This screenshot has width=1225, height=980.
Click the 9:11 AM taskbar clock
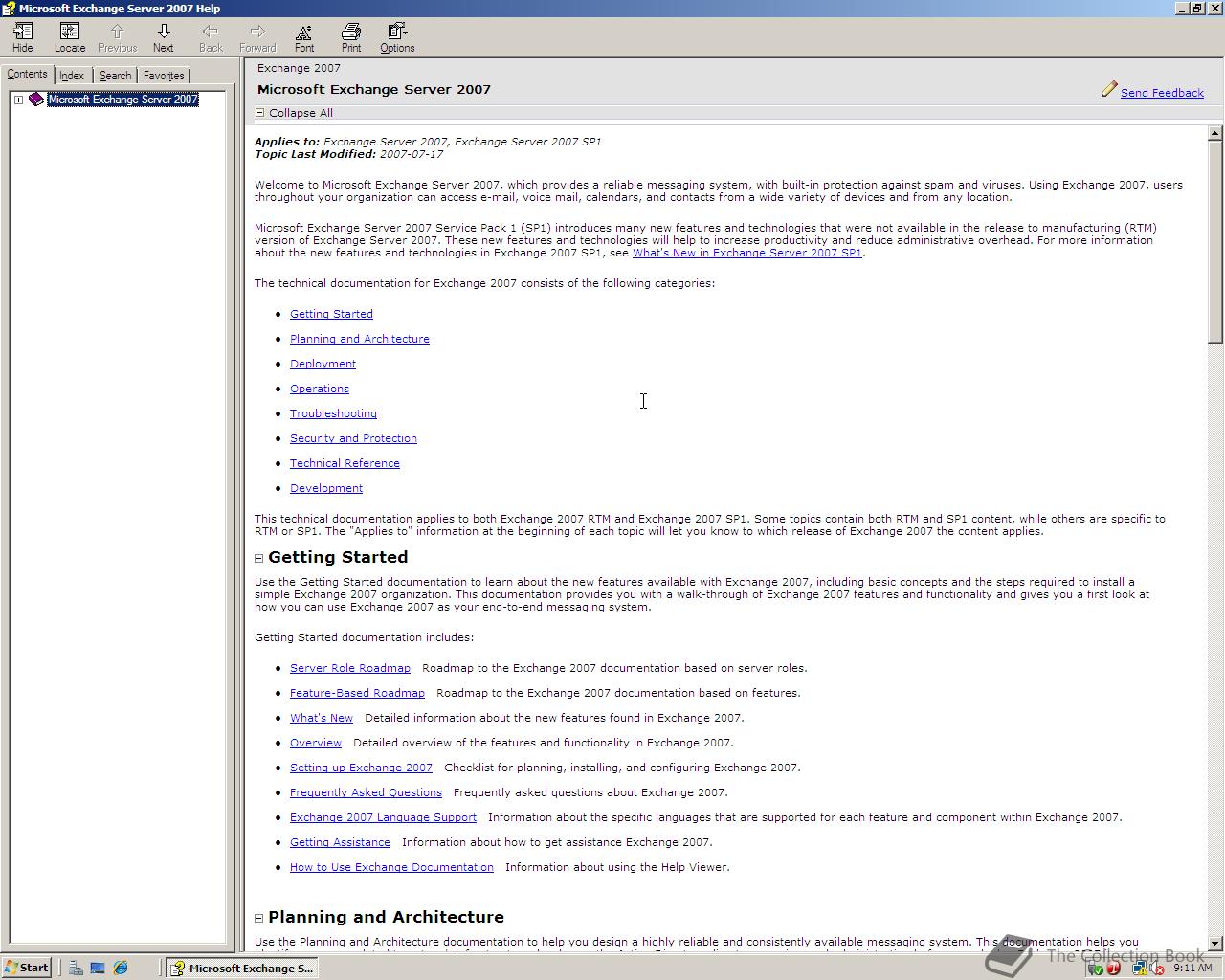coord(1192,968)
